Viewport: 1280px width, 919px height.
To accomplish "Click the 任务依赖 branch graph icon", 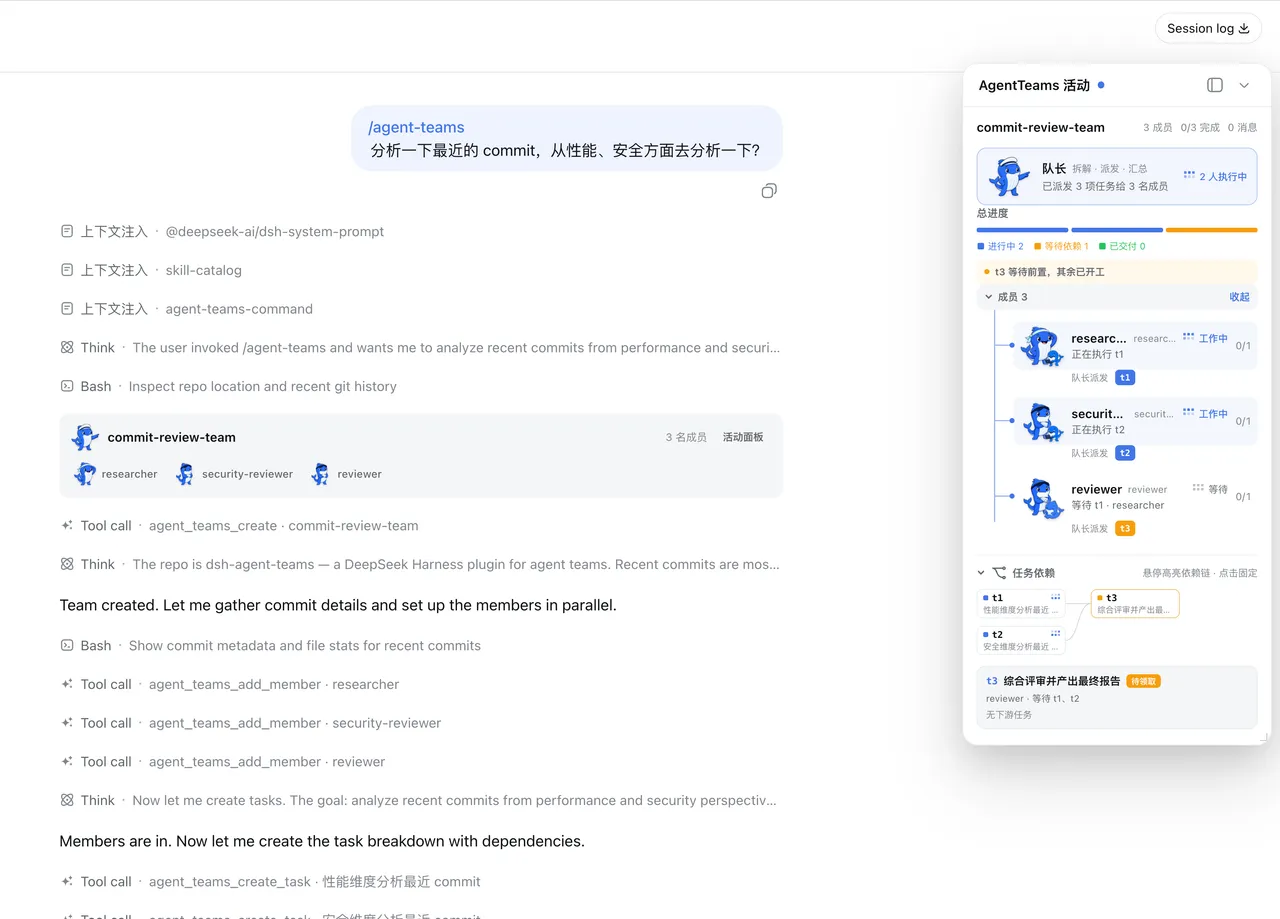I will pyautogui.click(x=999, y=573).
